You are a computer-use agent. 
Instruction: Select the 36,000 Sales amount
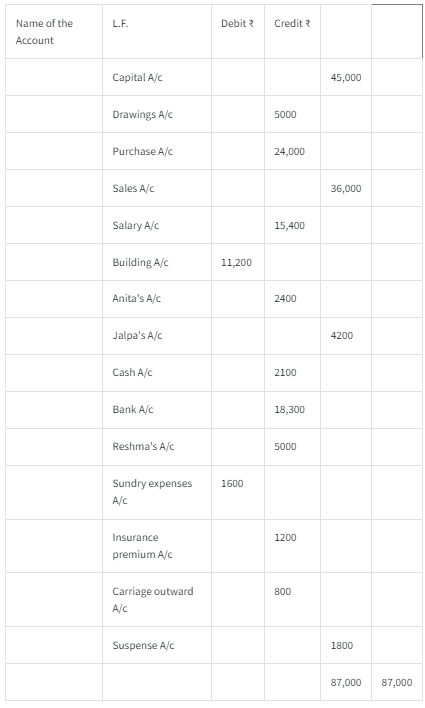(x=346, y=189)
